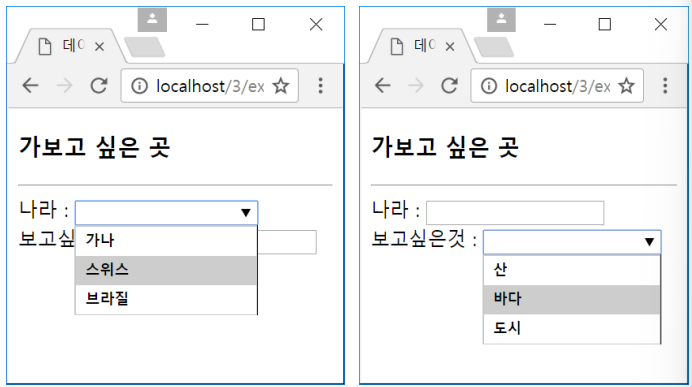Choose 산 from the datalist
Screen dimensions: 692x387
(x=572, y=270)
